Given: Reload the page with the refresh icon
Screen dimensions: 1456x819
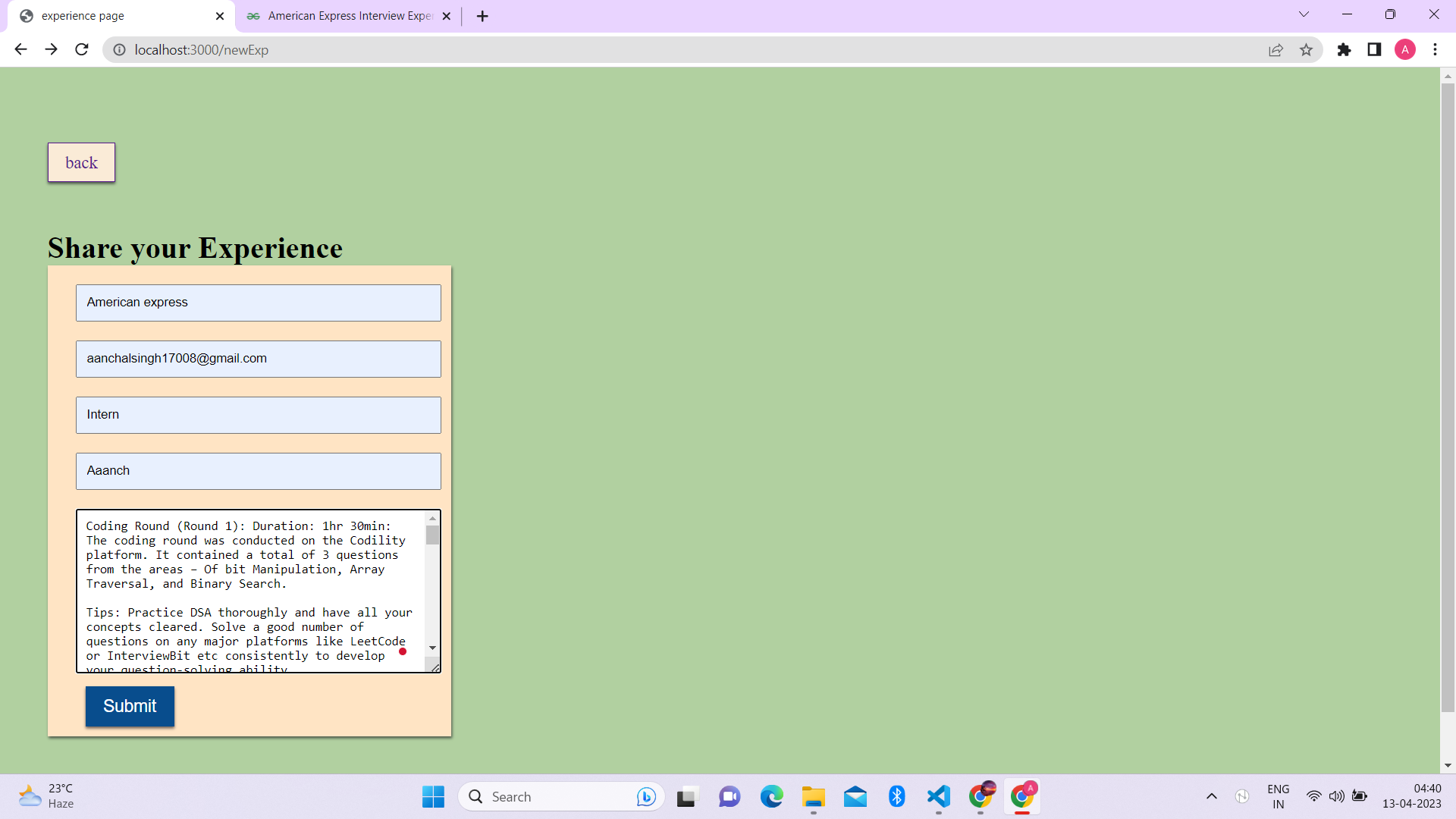Looking at the screenshot, I should (x=82, y=49).
